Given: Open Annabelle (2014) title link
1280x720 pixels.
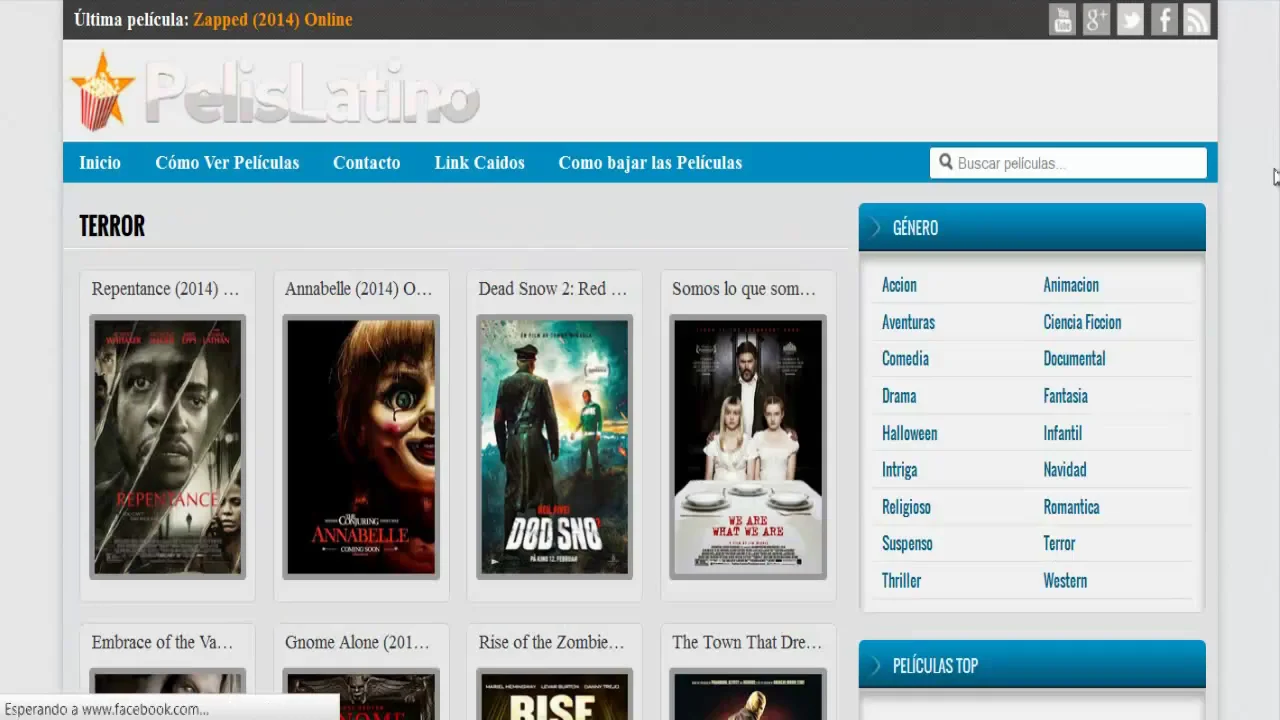Looking at the screenshot, I should tap(359, 288).
